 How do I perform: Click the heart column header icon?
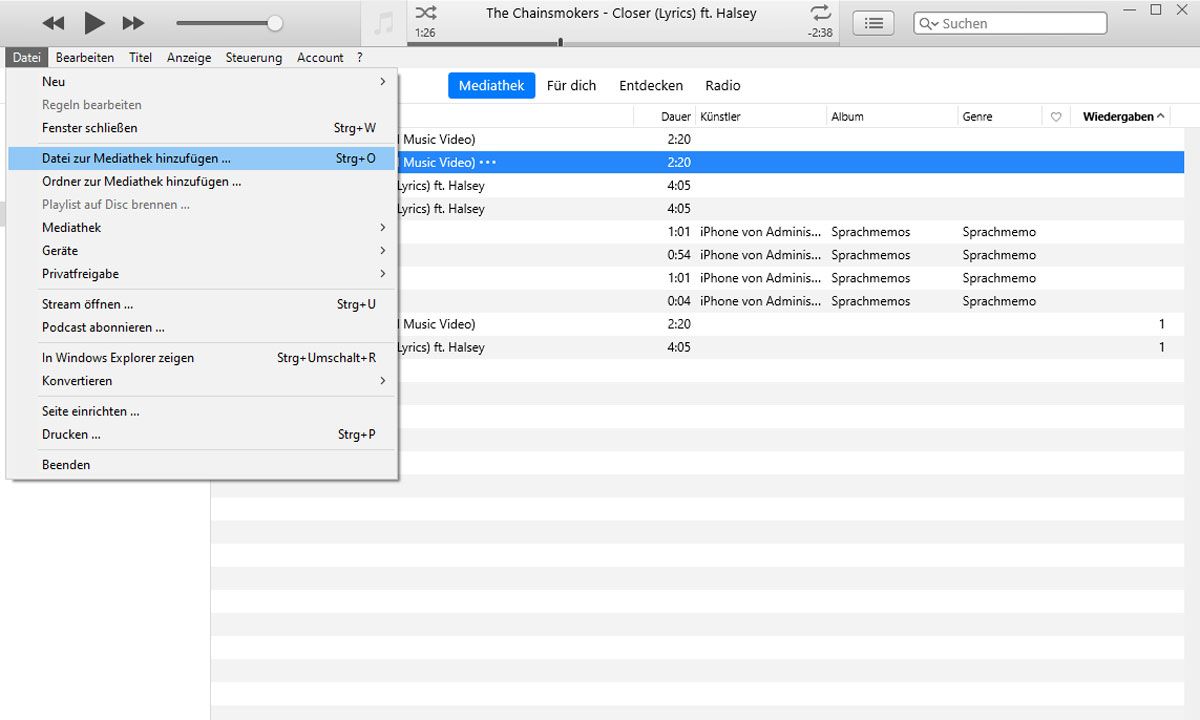tap(1055, 117)
